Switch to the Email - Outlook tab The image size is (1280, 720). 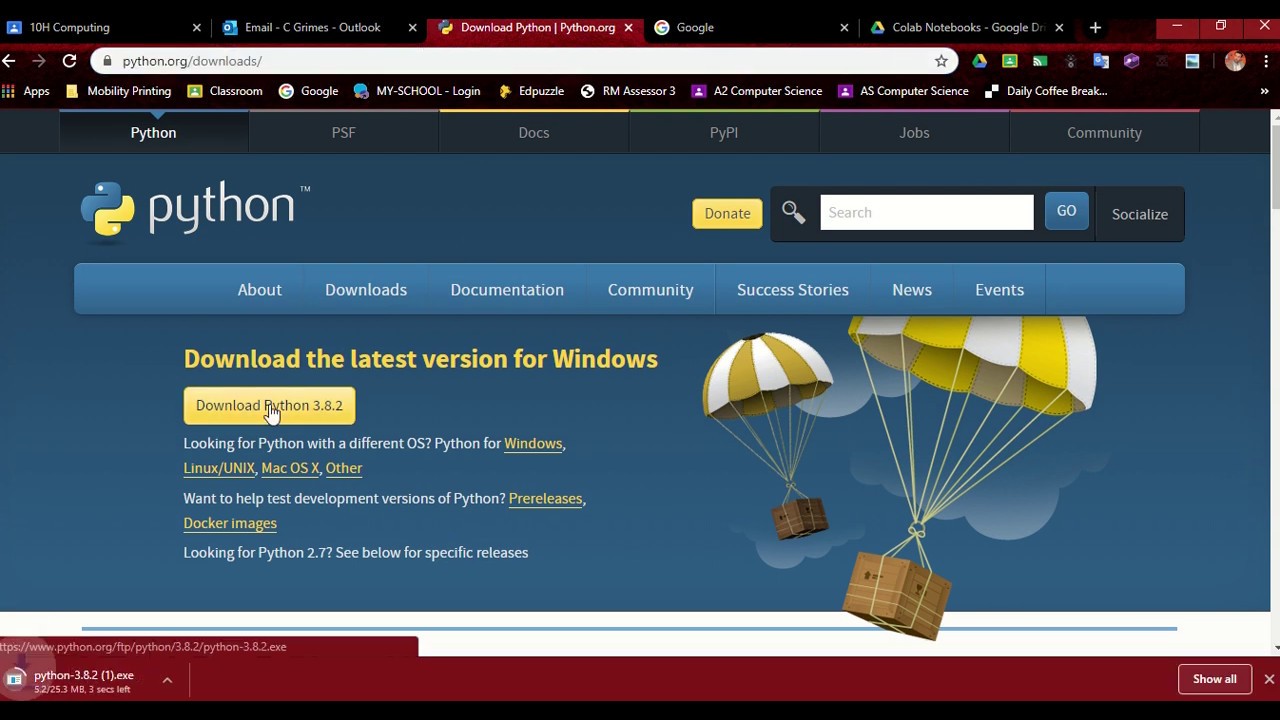pyautogui.click(x=318, y=27)
